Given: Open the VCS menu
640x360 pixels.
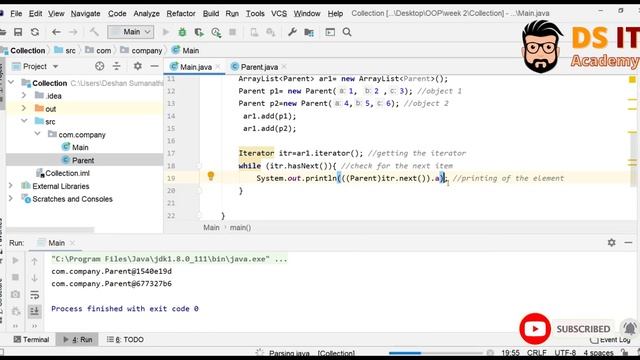Looking at the screenshot, I should tap(279, 13).
